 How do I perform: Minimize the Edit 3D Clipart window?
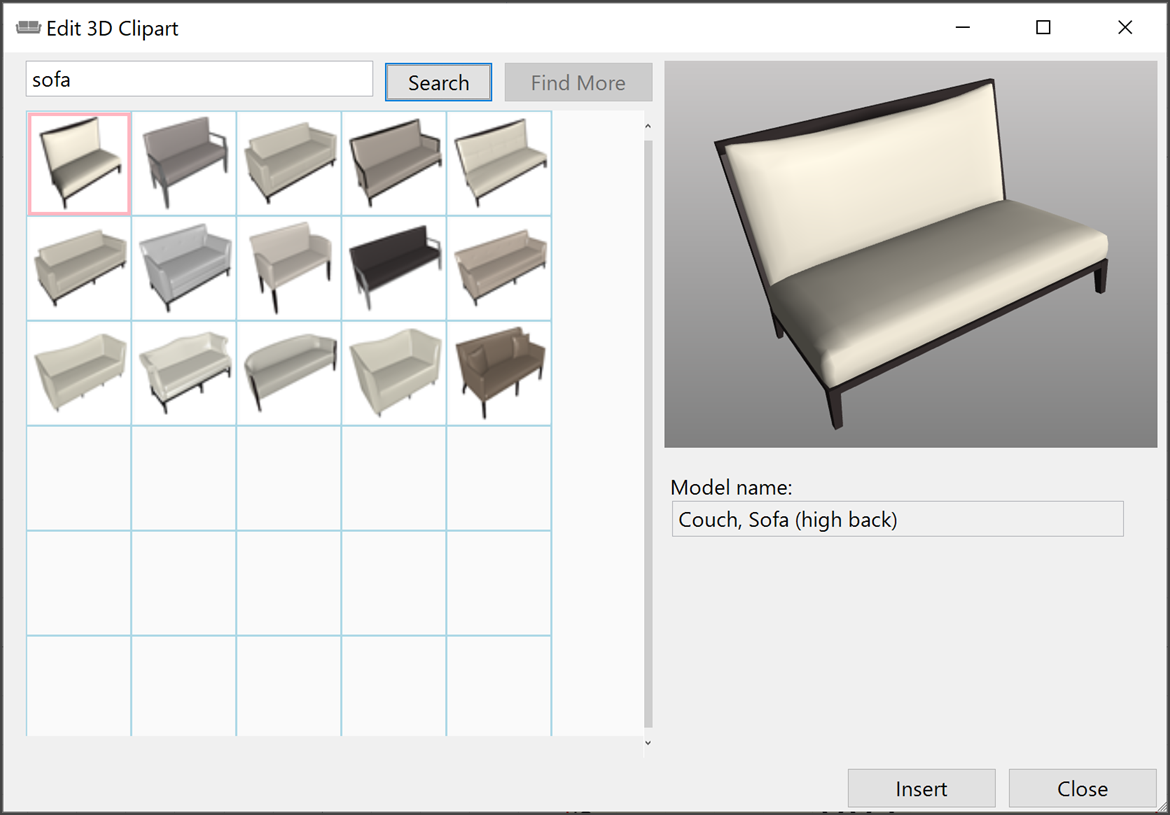click(x=963, y=28)
